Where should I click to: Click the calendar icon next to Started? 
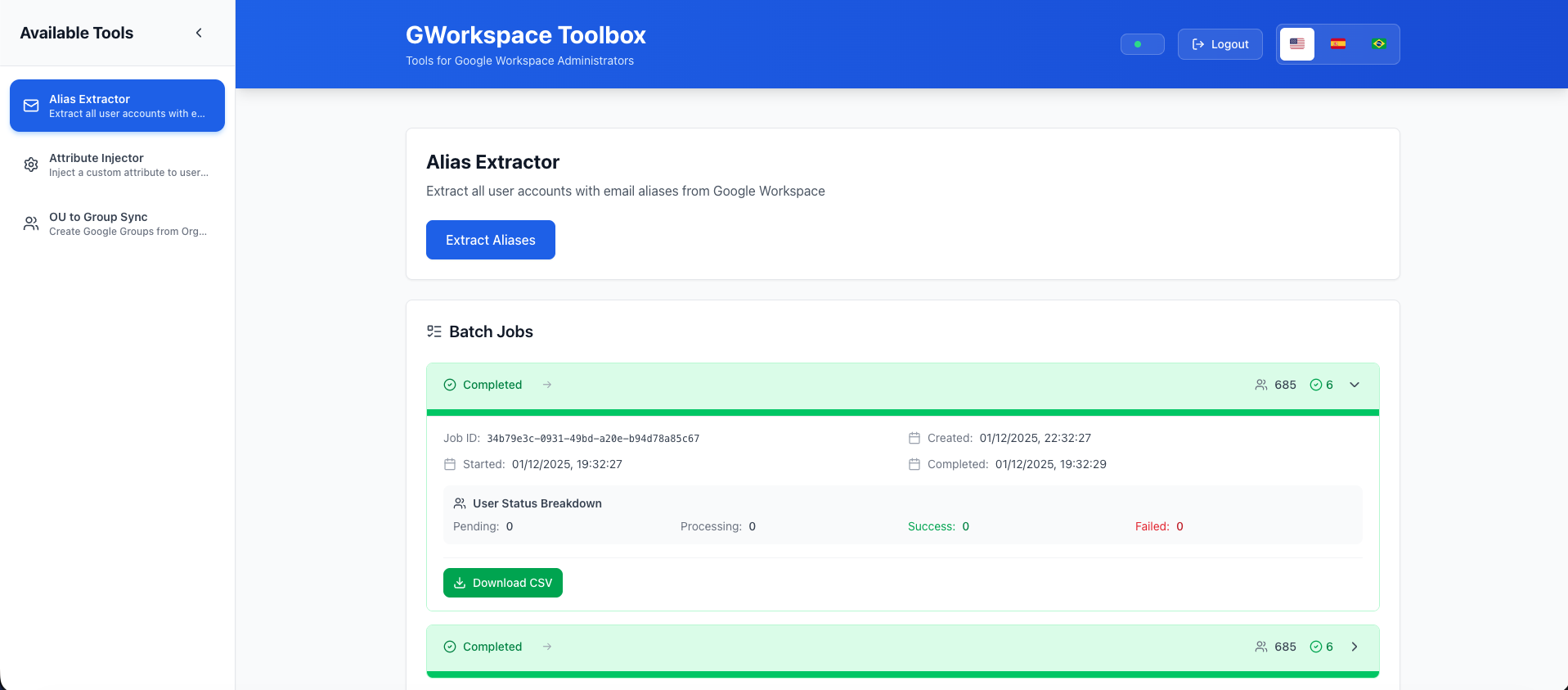450,464
